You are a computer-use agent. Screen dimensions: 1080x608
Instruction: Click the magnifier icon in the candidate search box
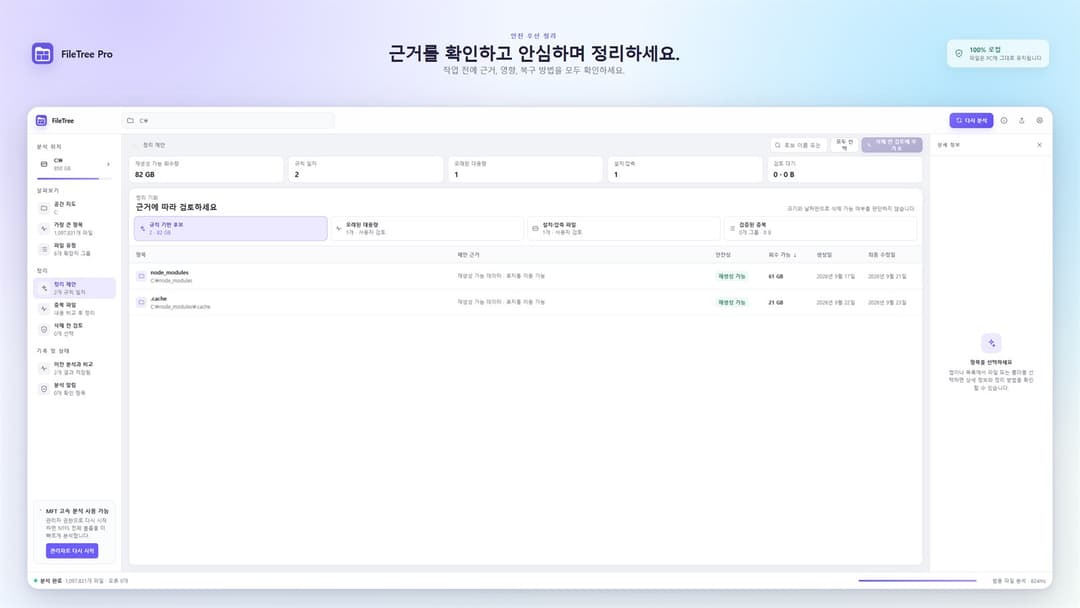pos(778,145)
